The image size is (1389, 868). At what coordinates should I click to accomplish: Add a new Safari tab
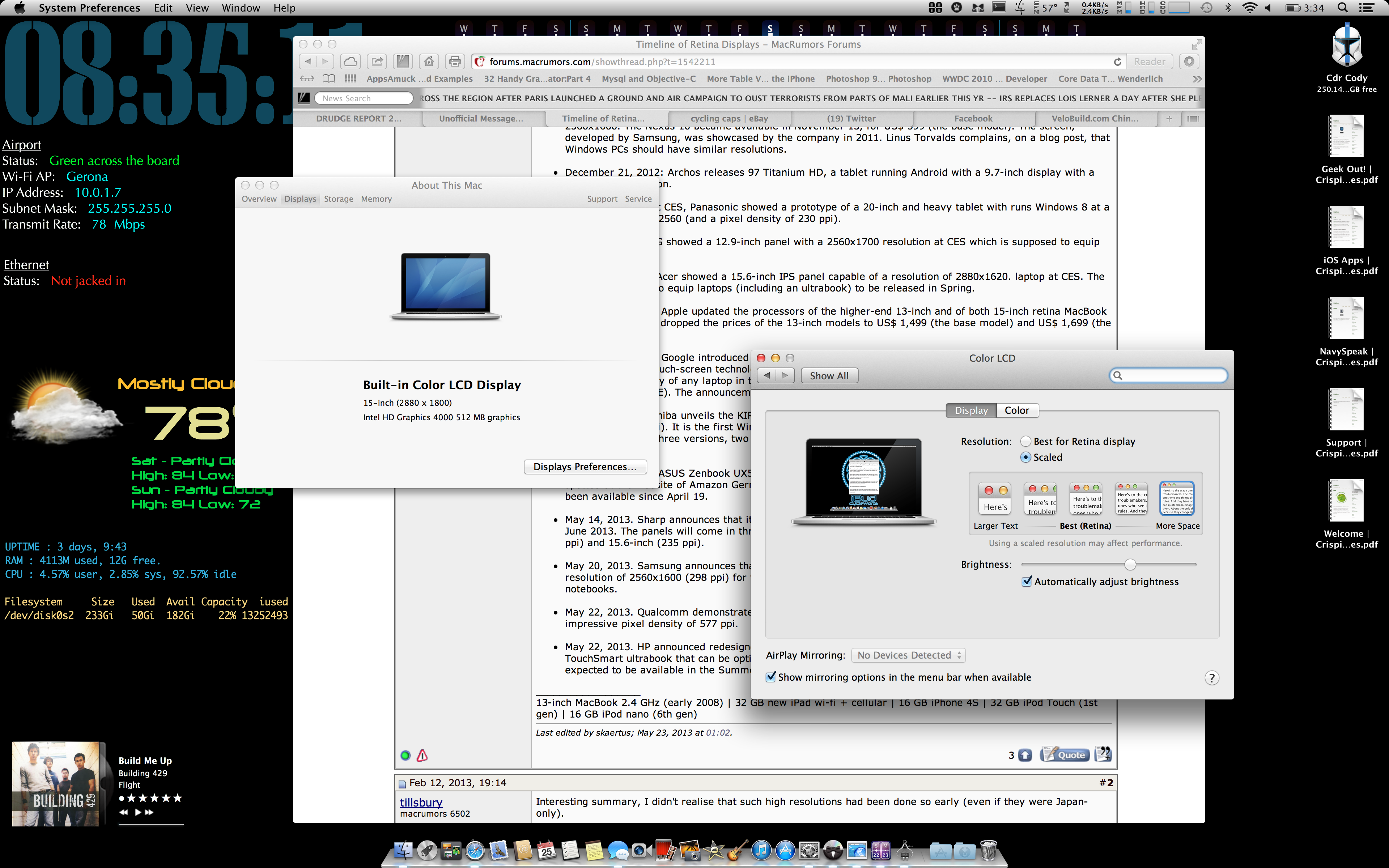pos(1169,118)
